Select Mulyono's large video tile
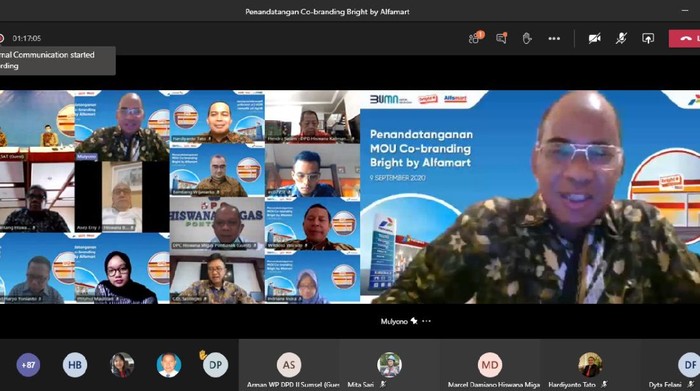The height and width of the screenshot is (391, 700). (530, 197)
